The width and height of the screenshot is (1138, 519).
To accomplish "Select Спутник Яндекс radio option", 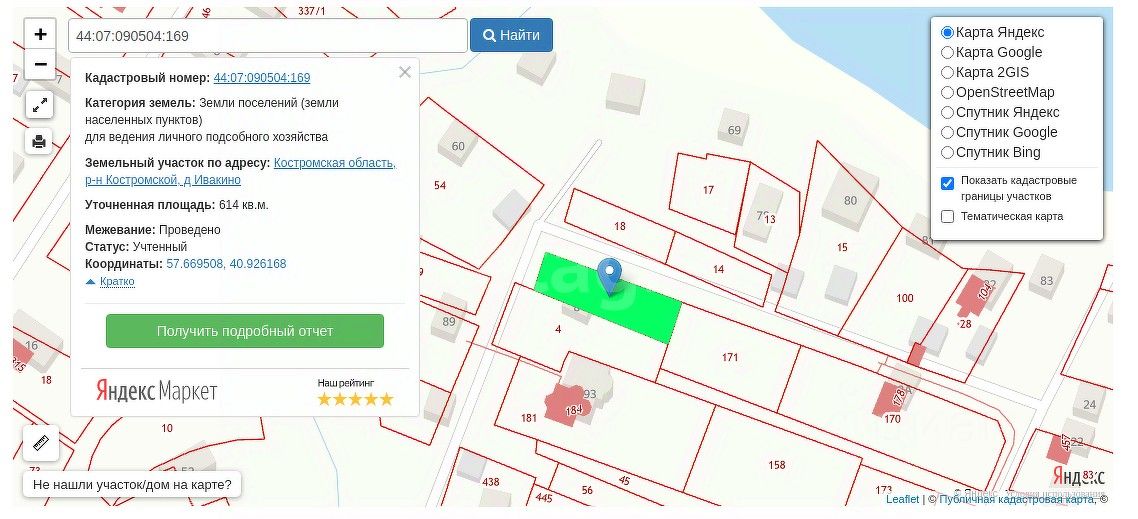I will coord(947,113).
